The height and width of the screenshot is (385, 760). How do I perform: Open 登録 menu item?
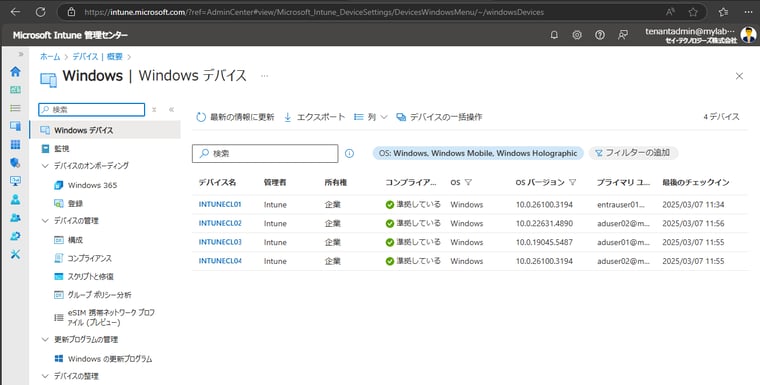pyautogui.click(x=75, y=204)
